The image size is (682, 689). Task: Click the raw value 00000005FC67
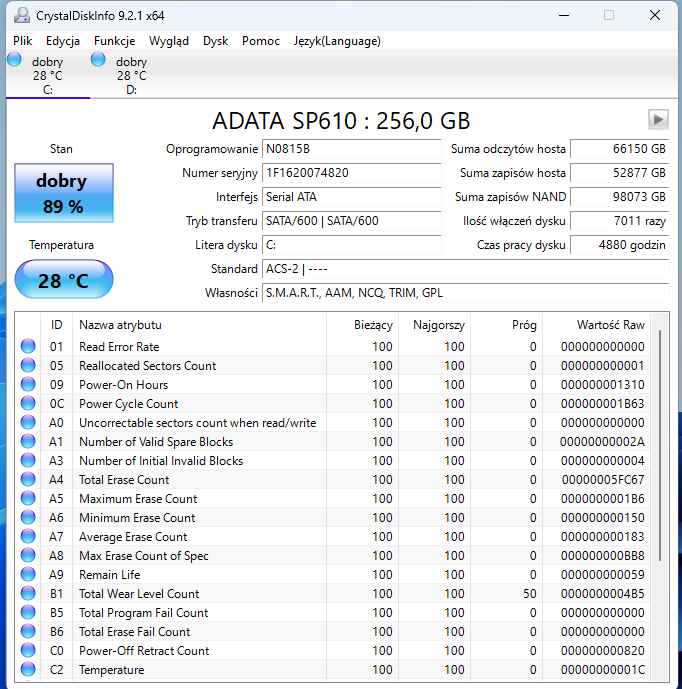pos(603,479)
